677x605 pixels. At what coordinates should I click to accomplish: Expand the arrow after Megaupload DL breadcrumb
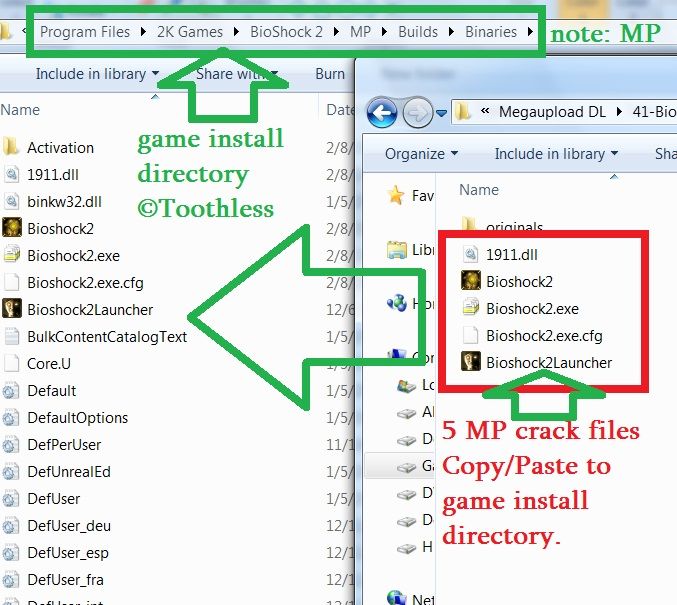pyautogui.click(x=619, y=112)
